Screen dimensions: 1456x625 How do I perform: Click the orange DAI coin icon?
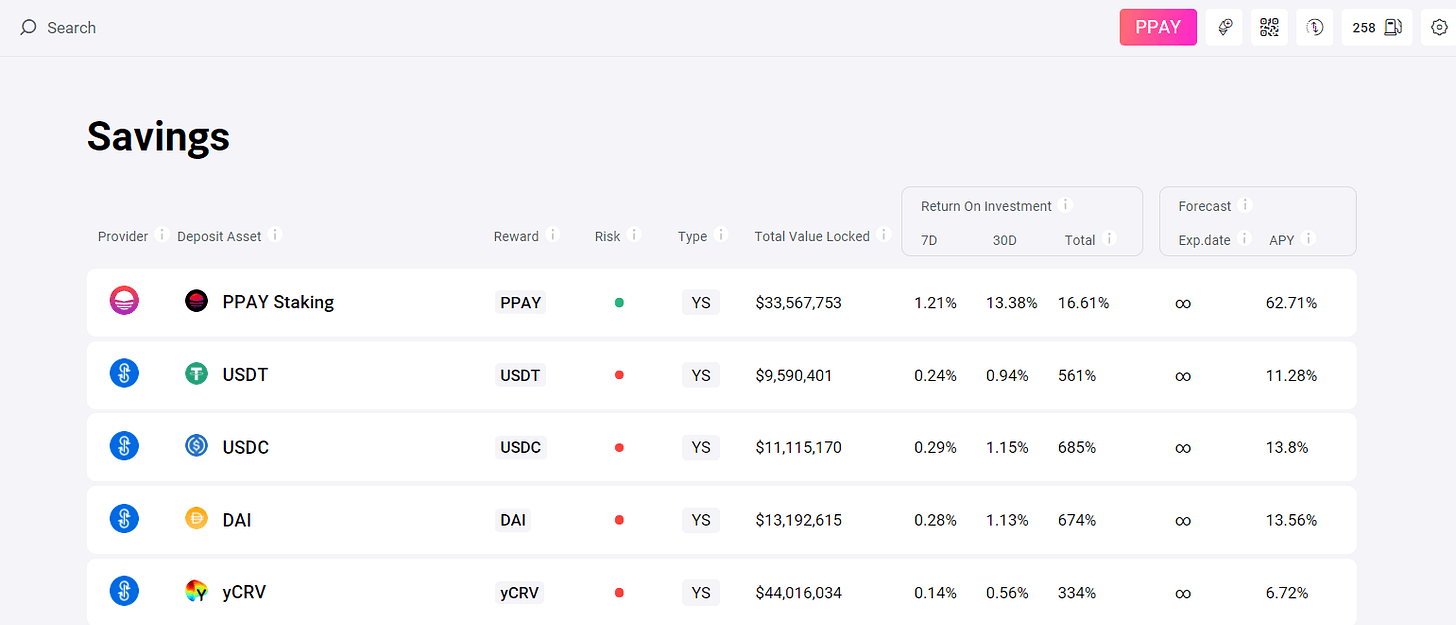tap(197, 519)
